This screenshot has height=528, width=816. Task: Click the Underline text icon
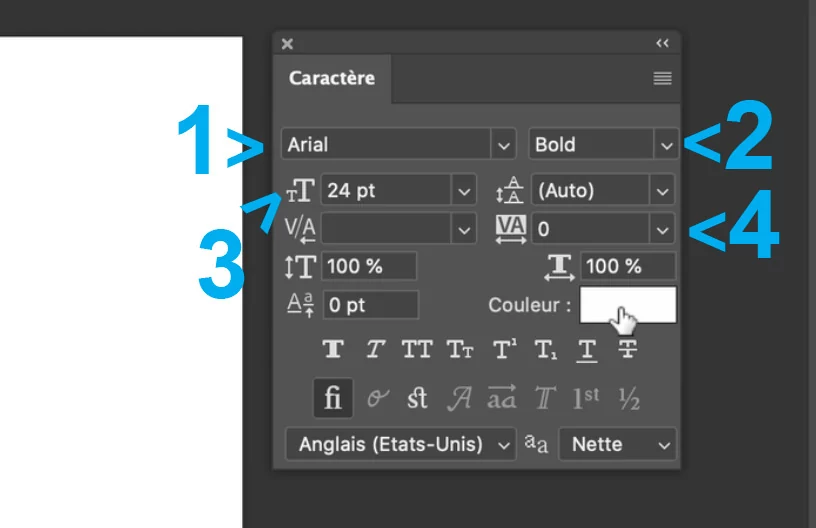coord(587,350)
